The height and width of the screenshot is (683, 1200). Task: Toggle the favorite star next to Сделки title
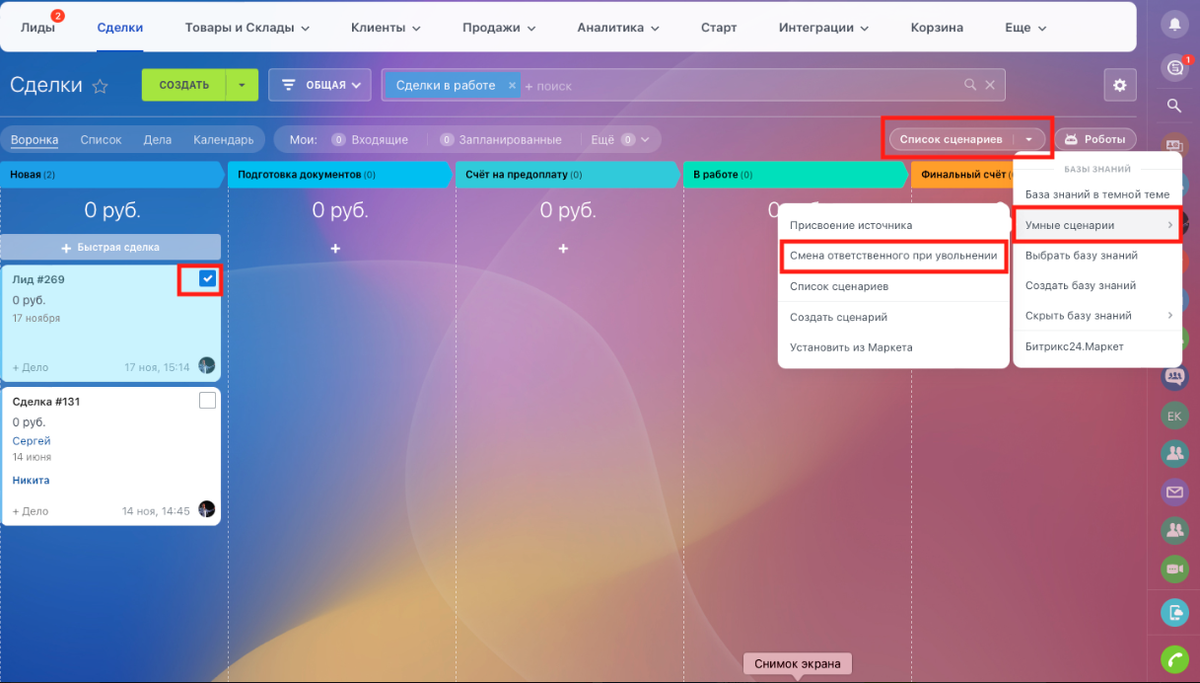(x=100, y=86)
